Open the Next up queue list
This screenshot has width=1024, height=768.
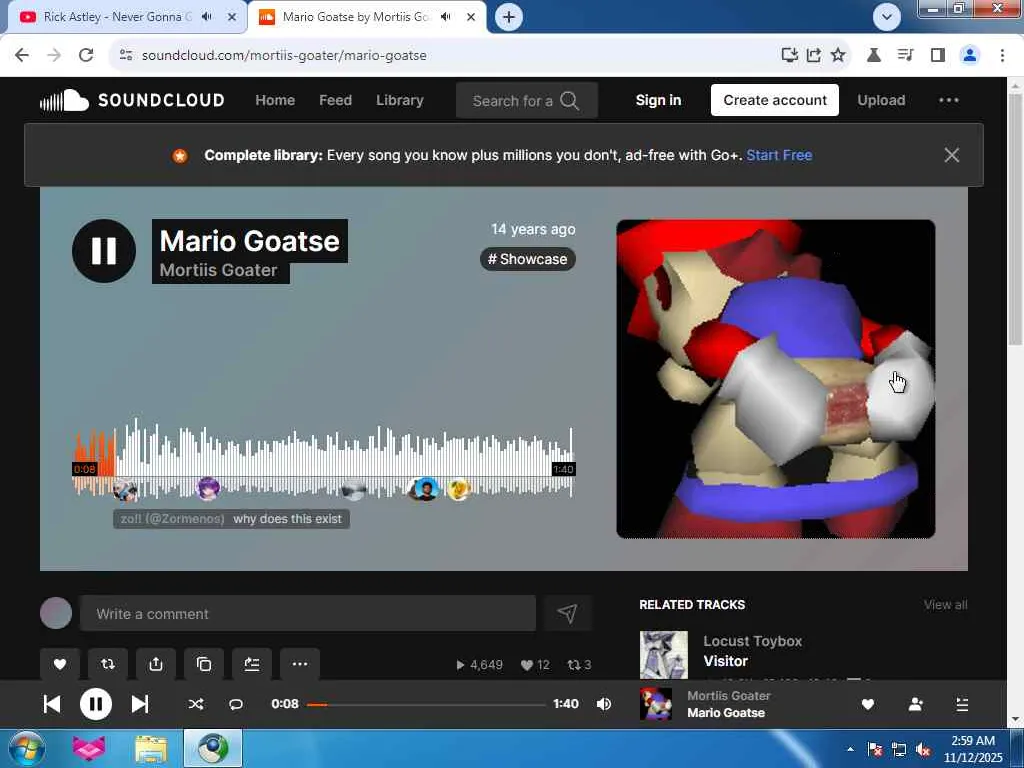pyautogui.click(x=962, y=705)
